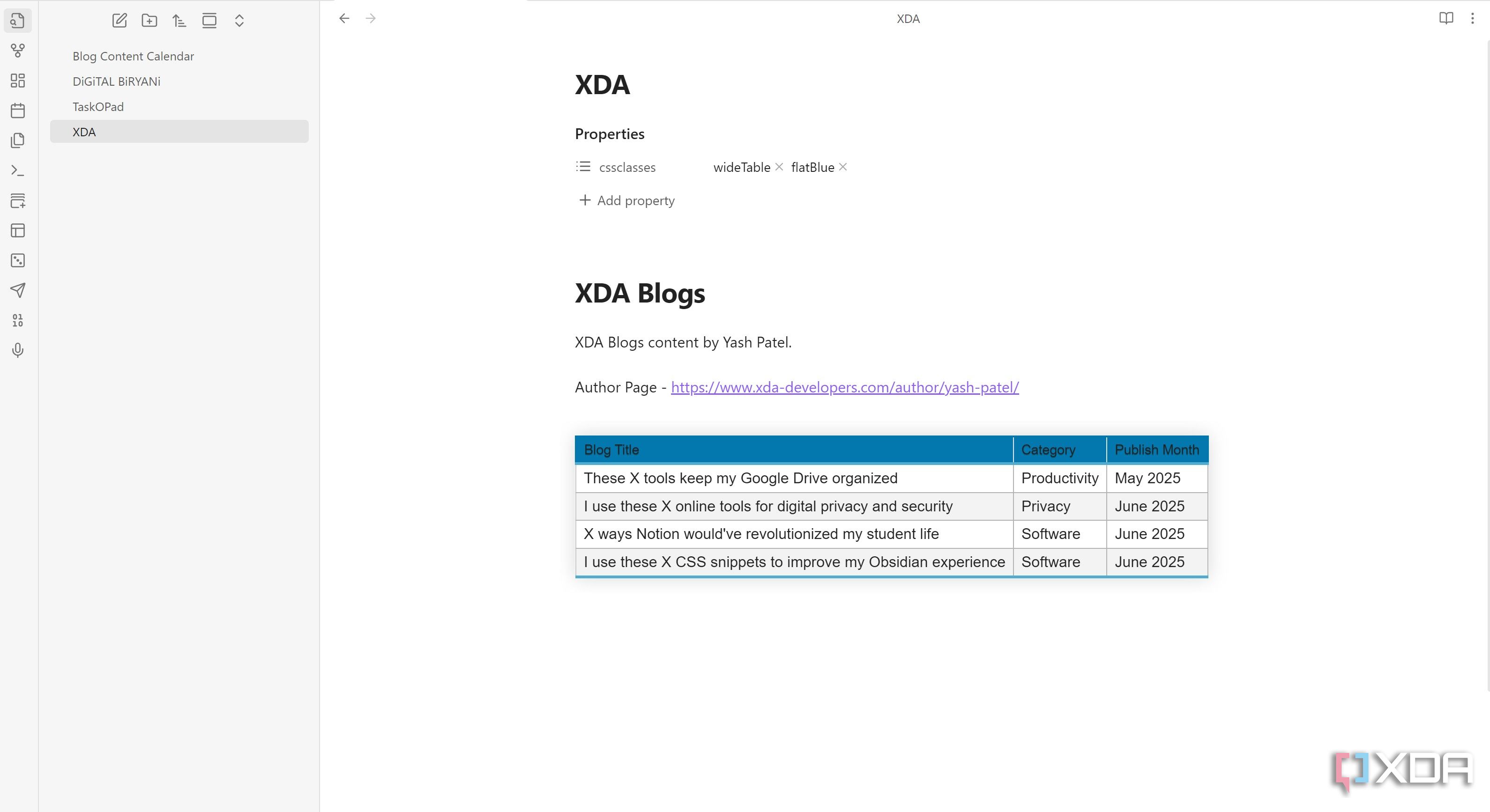Open today's daily note calendar icon

point(18,111)
